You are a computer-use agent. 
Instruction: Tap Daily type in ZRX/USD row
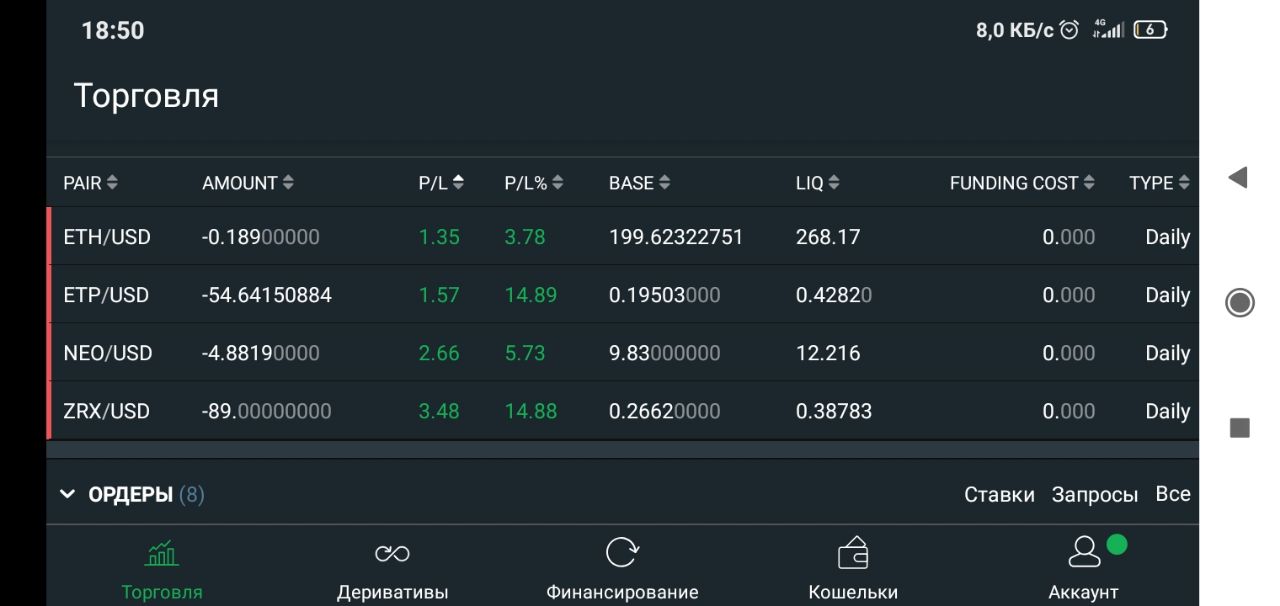point(1168,411)
